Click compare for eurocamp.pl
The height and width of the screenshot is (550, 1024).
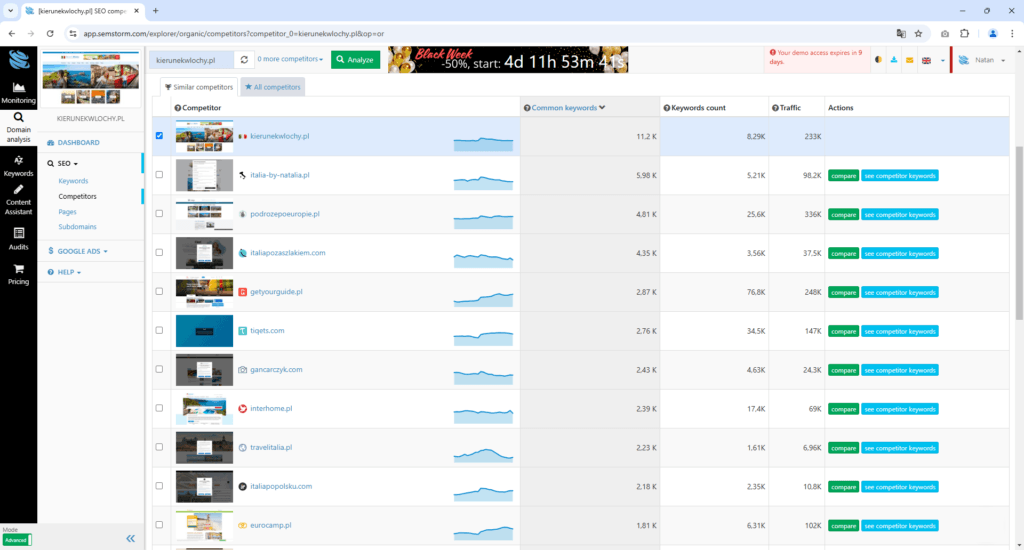point(843,526)
